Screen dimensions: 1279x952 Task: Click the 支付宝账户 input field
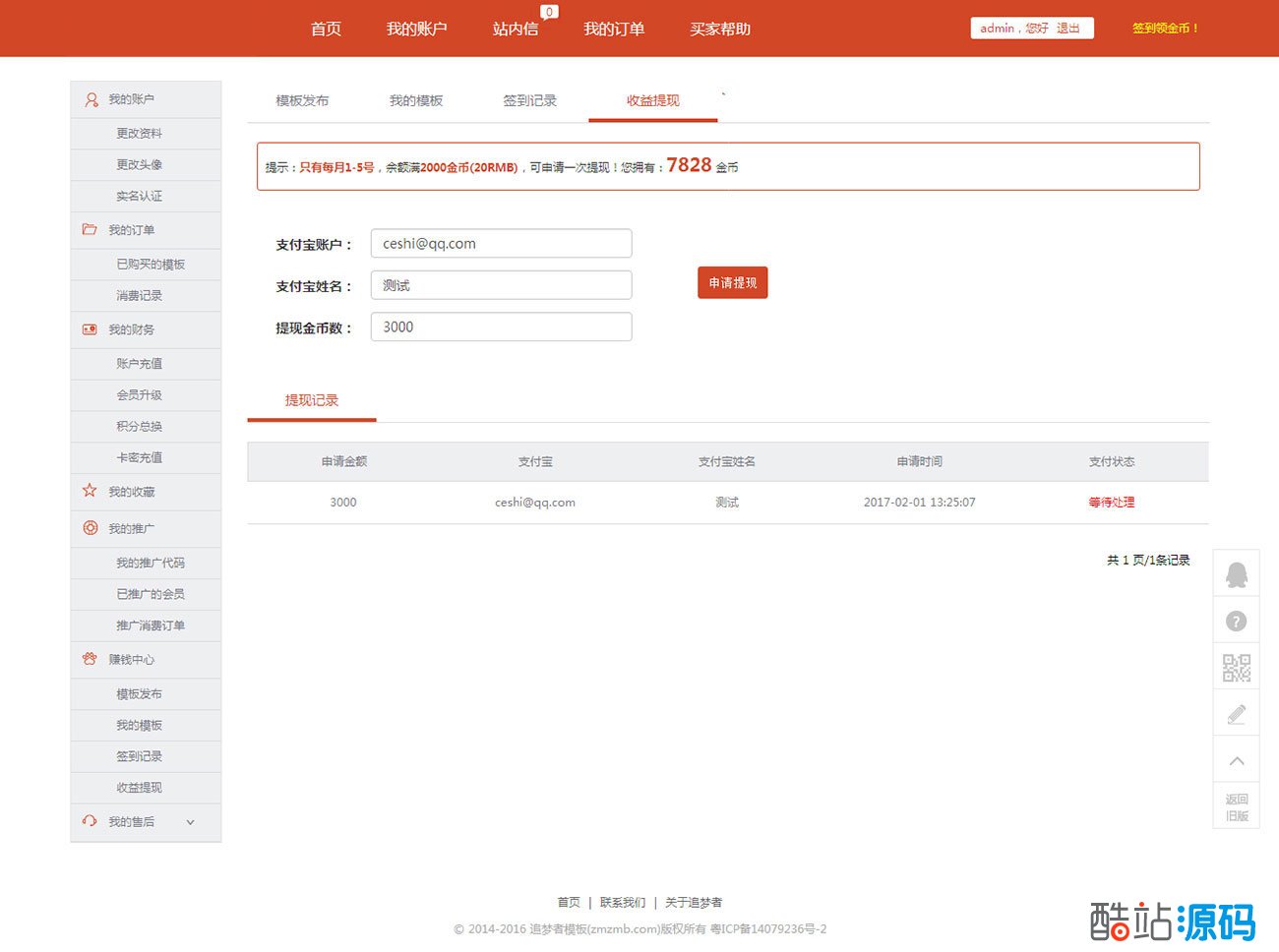pyautogui.click(x=501, y=244)
